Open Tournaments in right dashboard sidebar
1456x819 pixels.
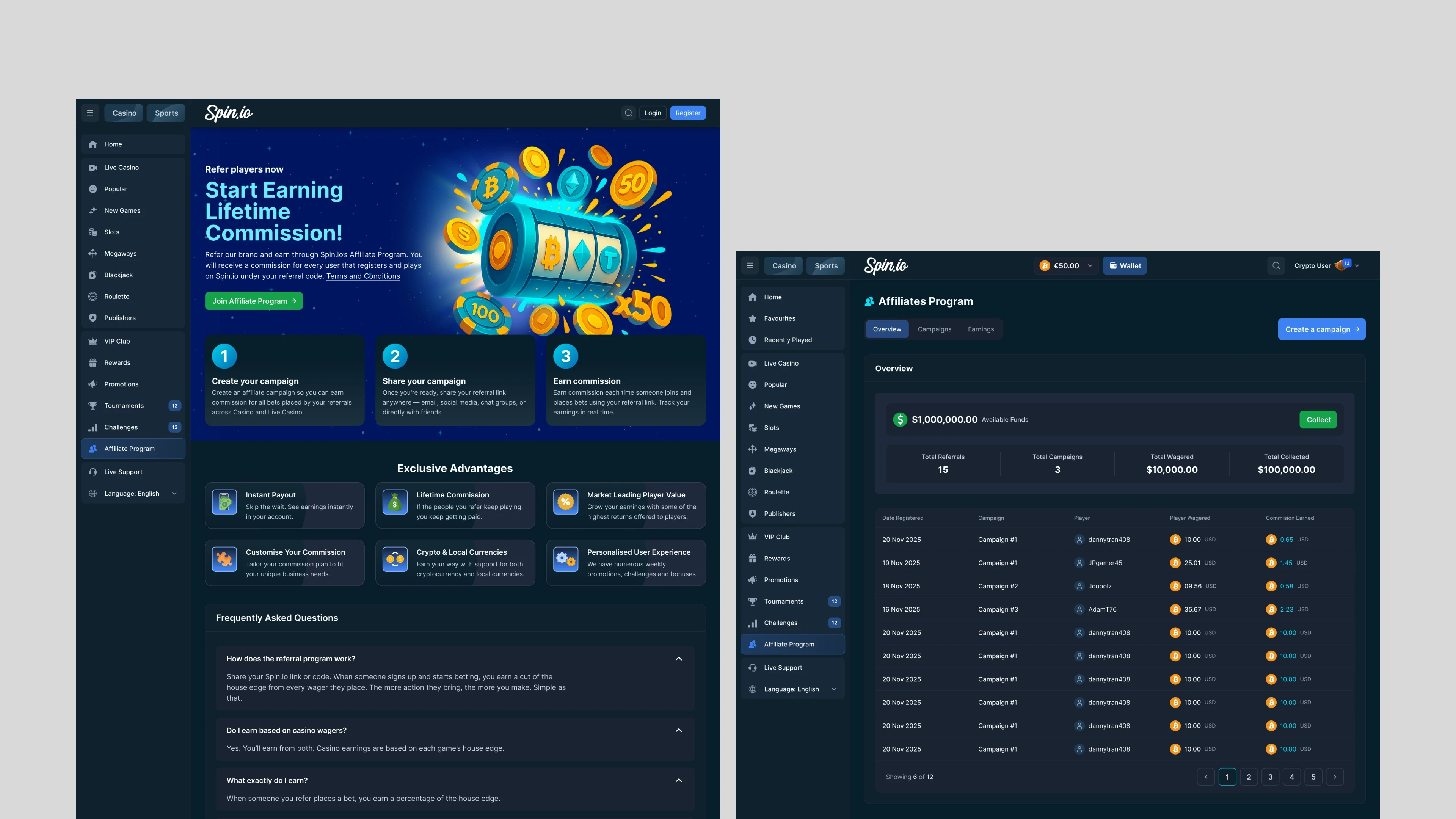point(792,601)
